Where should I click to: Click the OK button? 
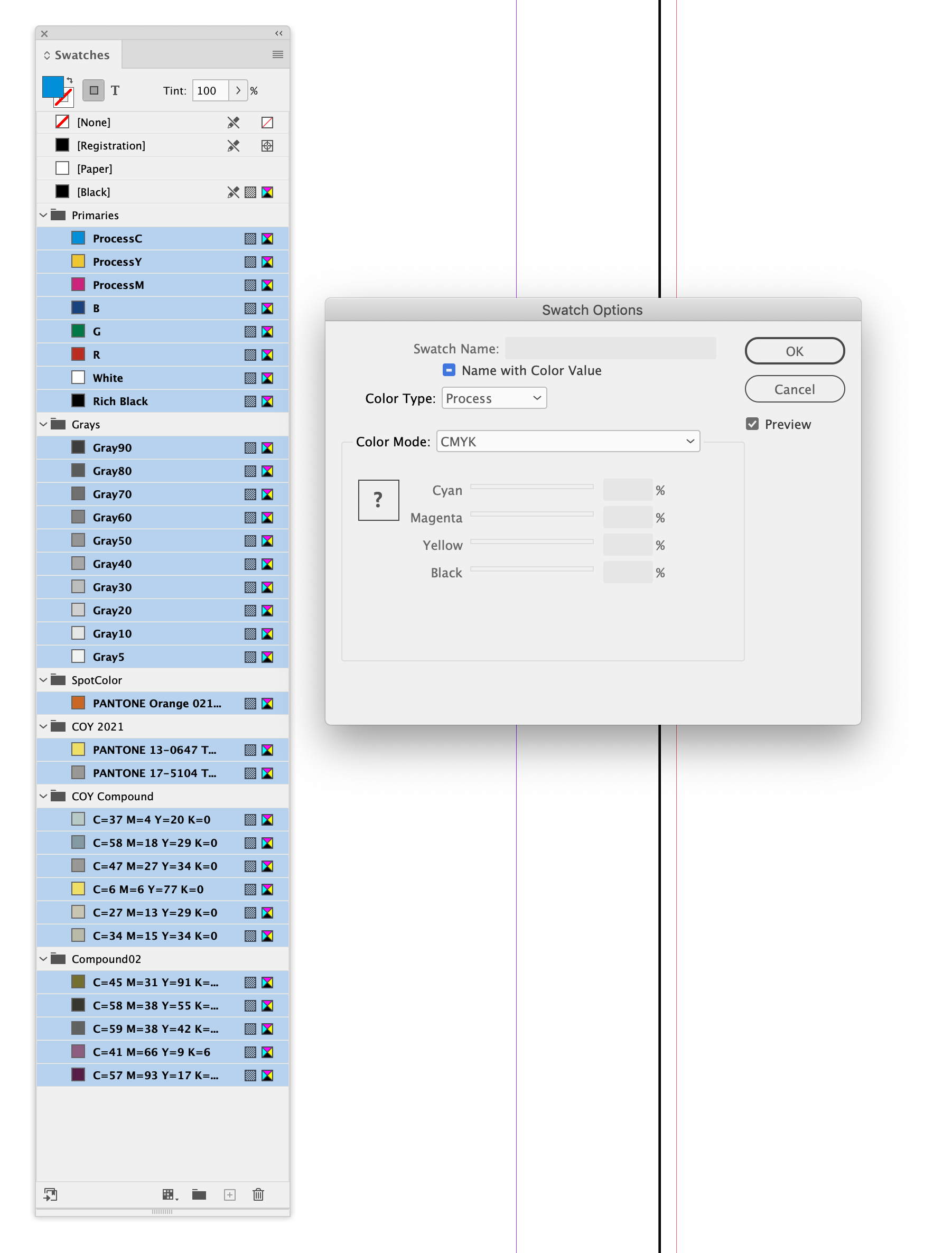tap(795, 351)
